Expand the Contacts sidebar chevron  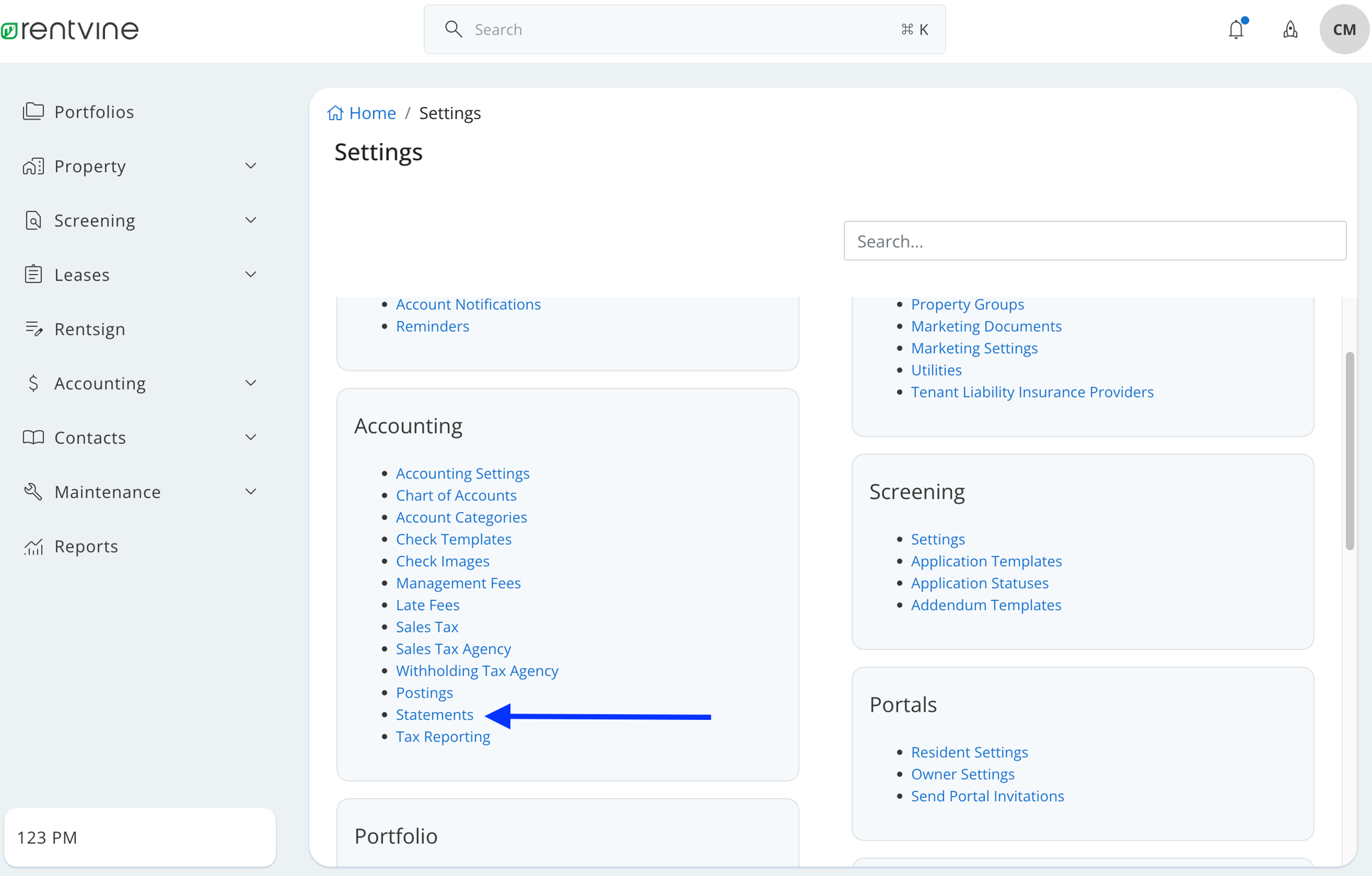click(251, 437)
